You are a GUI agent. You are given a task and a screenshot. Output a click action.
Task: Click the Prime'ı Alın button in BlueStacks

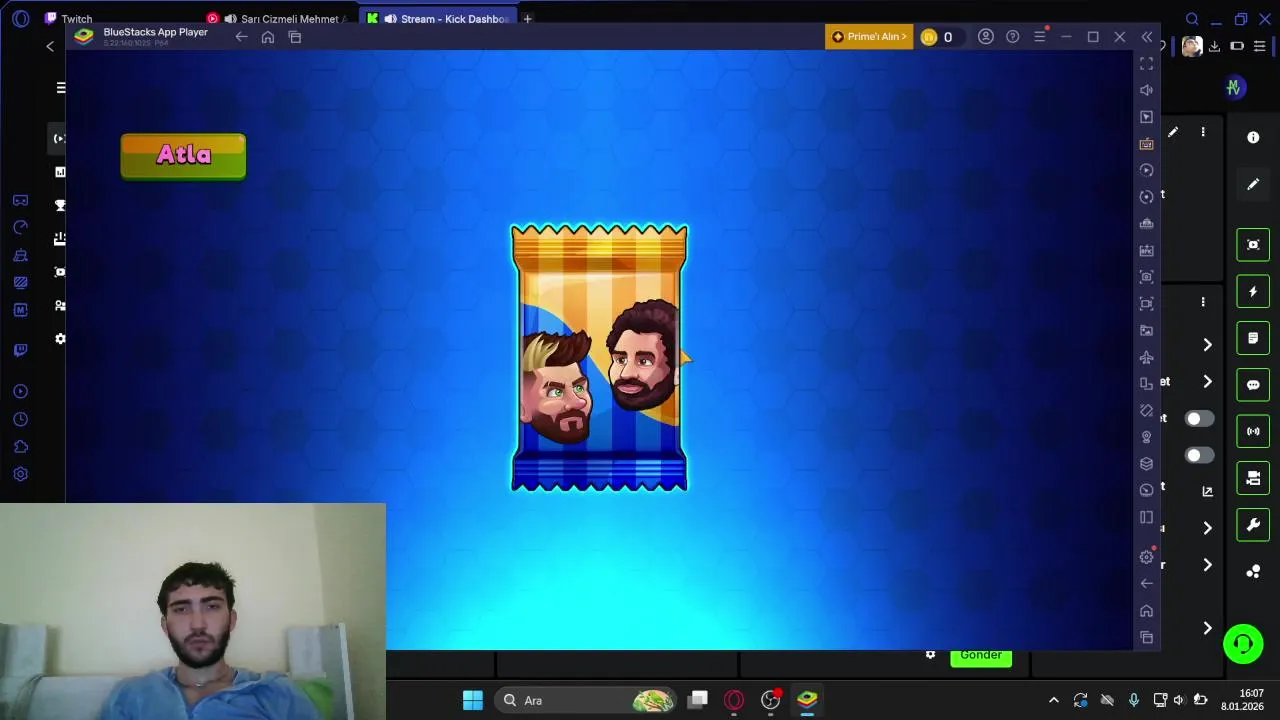(x=869, y=37)
